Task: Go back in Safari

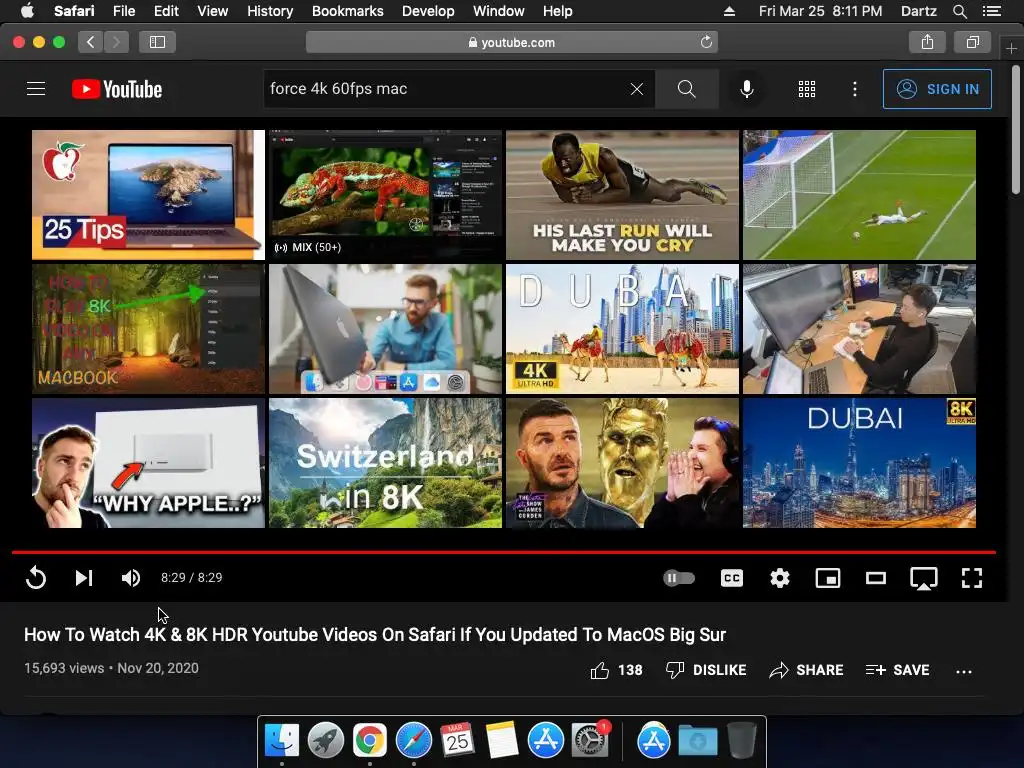Action: point(91,42)
